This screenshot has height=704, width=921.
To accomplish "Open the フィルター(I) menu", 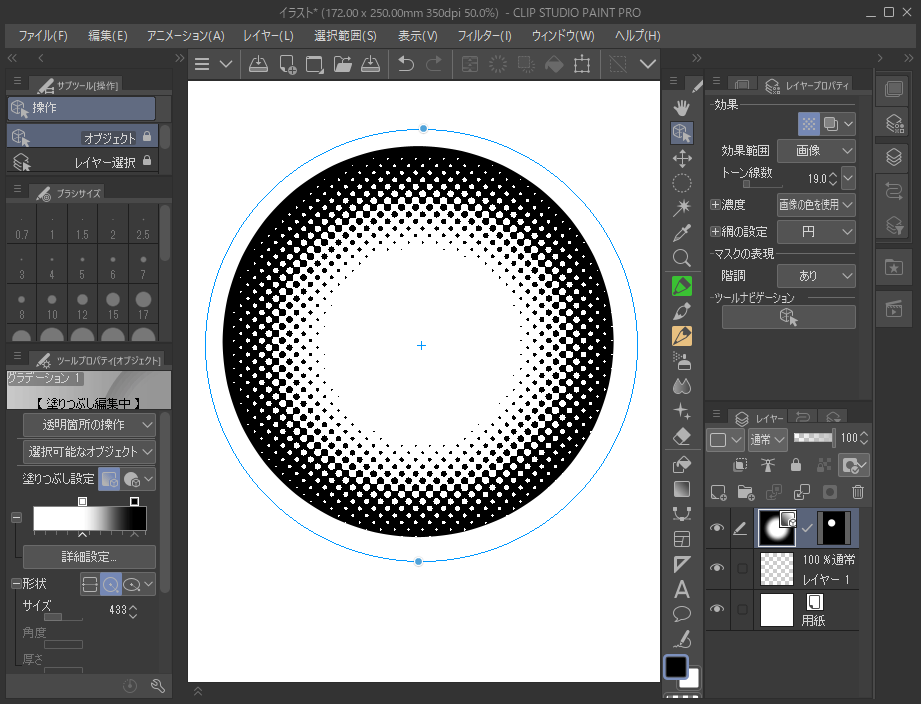I will [x=484, y=36].
